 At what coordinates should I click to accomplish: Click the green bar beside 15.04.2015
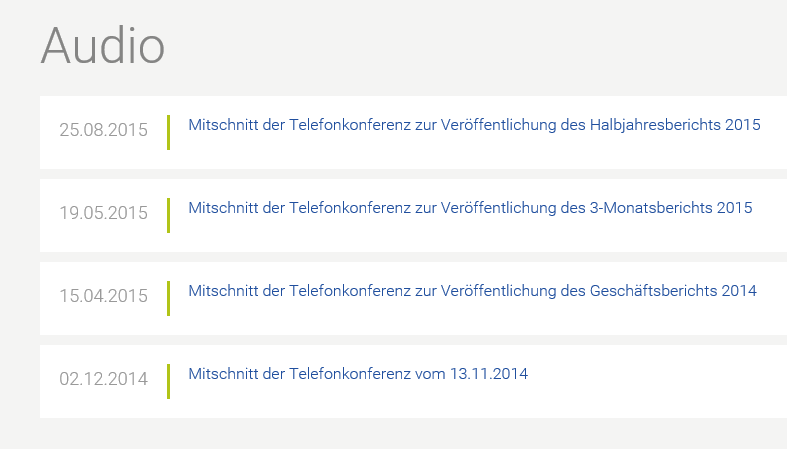coord(168,298)
